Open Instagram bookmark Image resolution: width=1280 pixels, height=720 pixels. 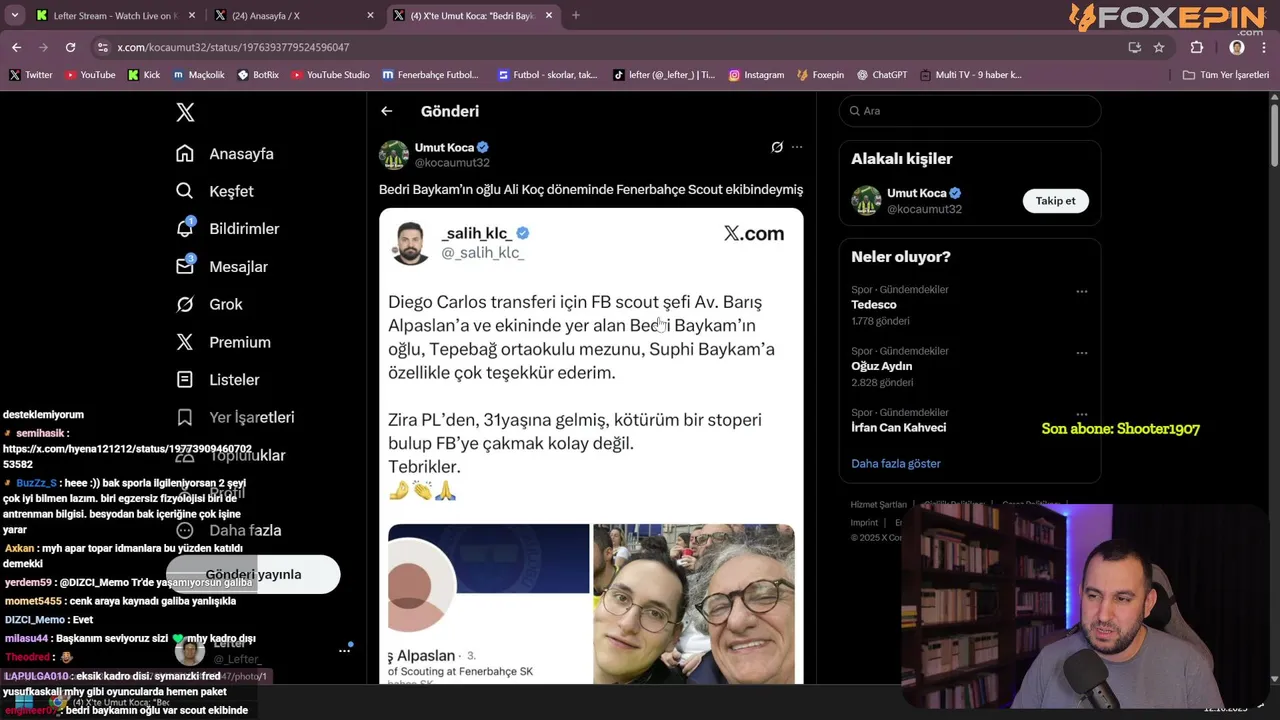[x=756, y=75]
